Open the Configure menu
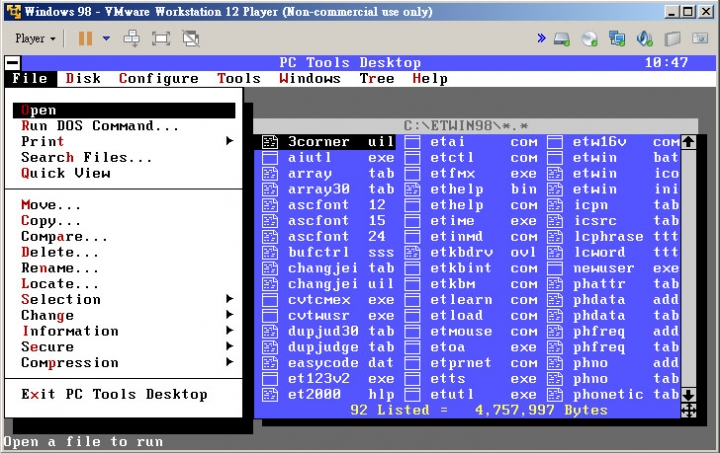The height and width of the screenshot is (453, 720). tap(158, 78)
